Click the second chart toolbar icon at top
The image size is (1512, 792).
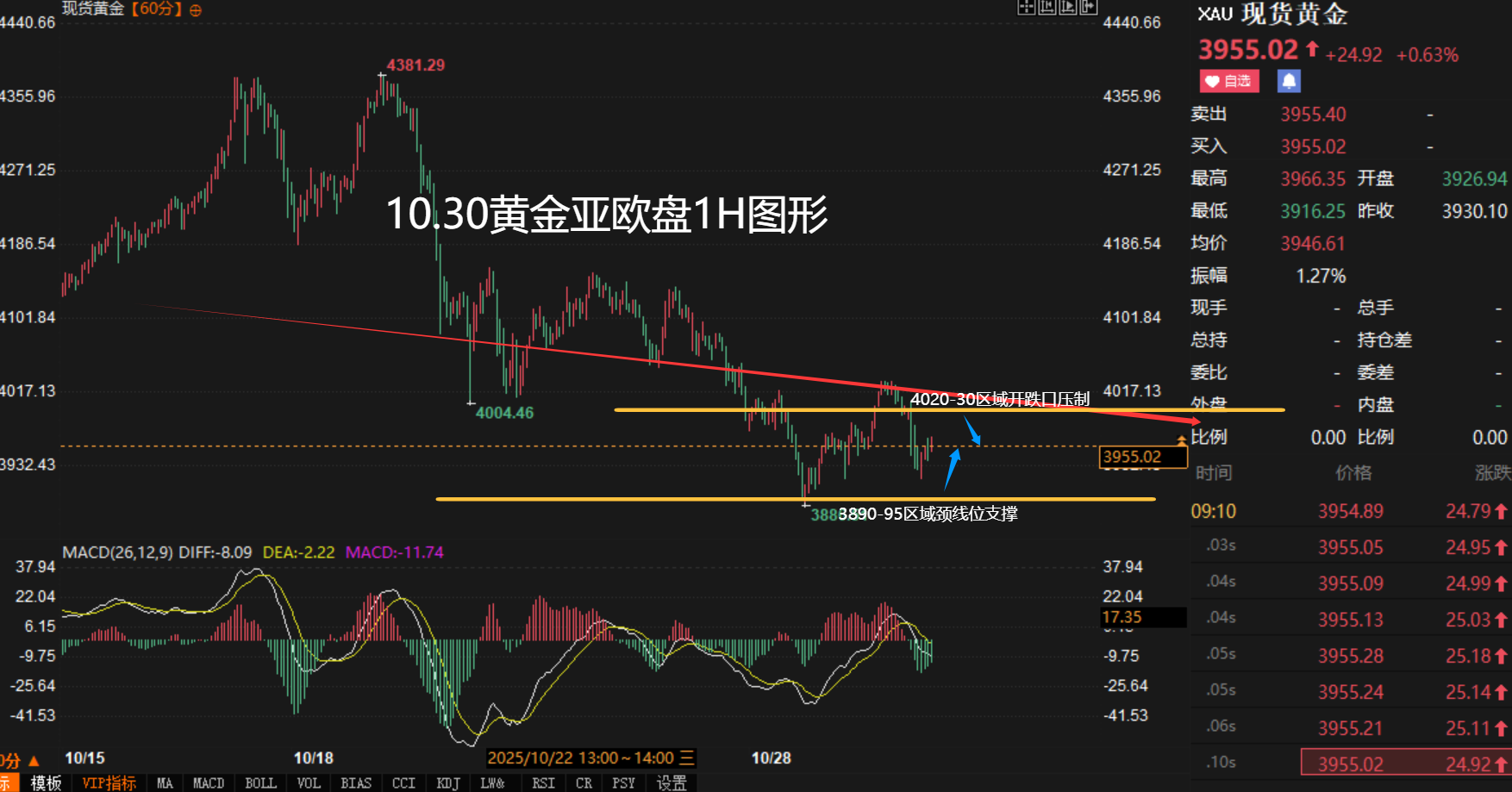pos(1047,8)
